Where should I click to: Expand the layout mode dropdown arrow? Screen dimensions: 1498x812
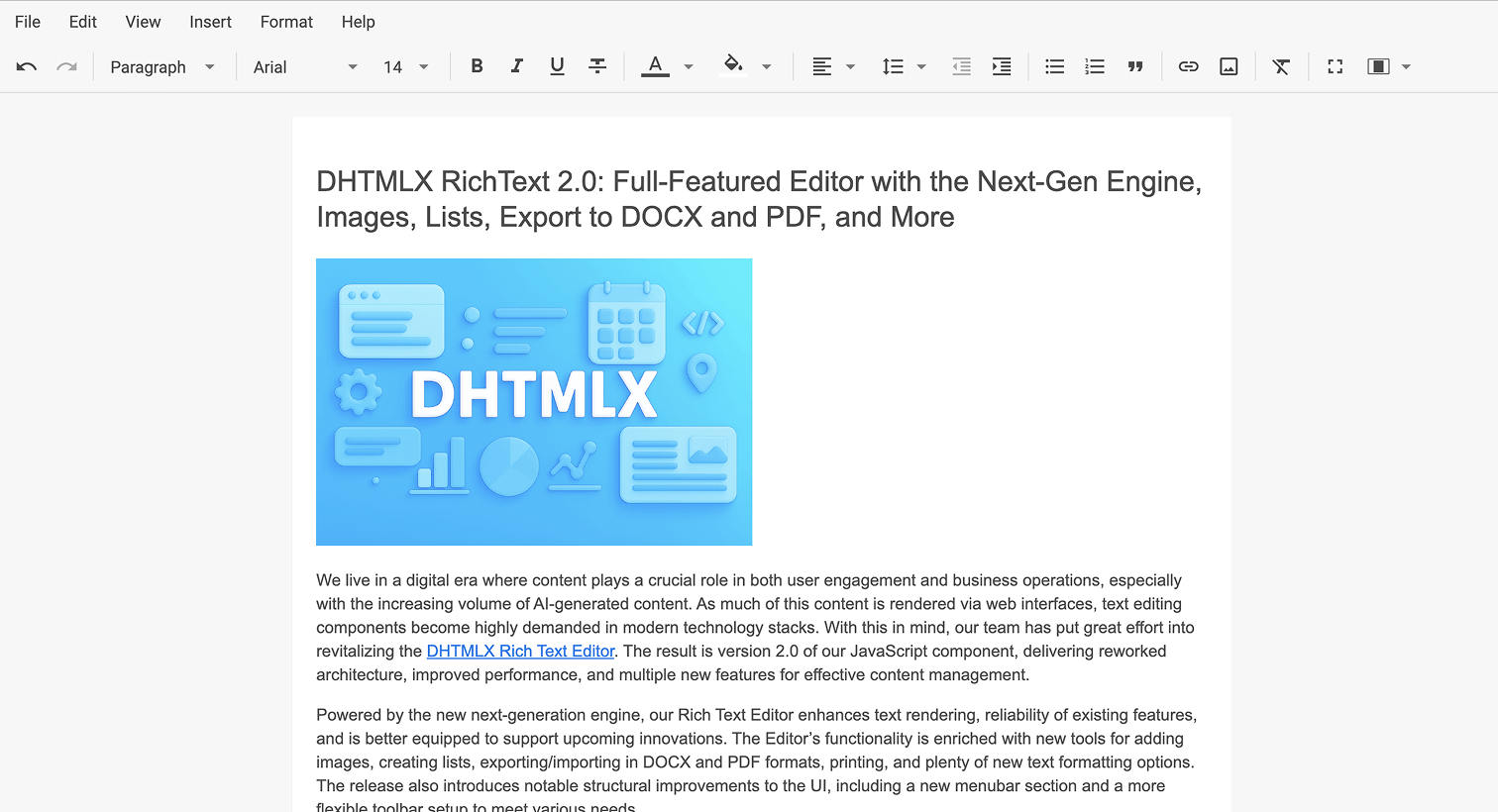point(1406,66)
